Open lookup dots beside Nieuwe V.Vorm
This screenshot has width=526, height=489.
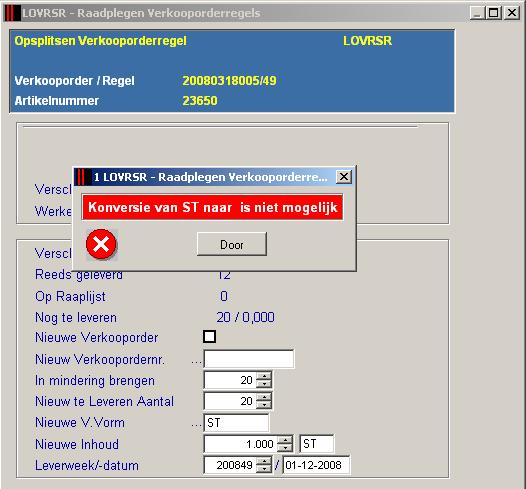coord(197,425)
